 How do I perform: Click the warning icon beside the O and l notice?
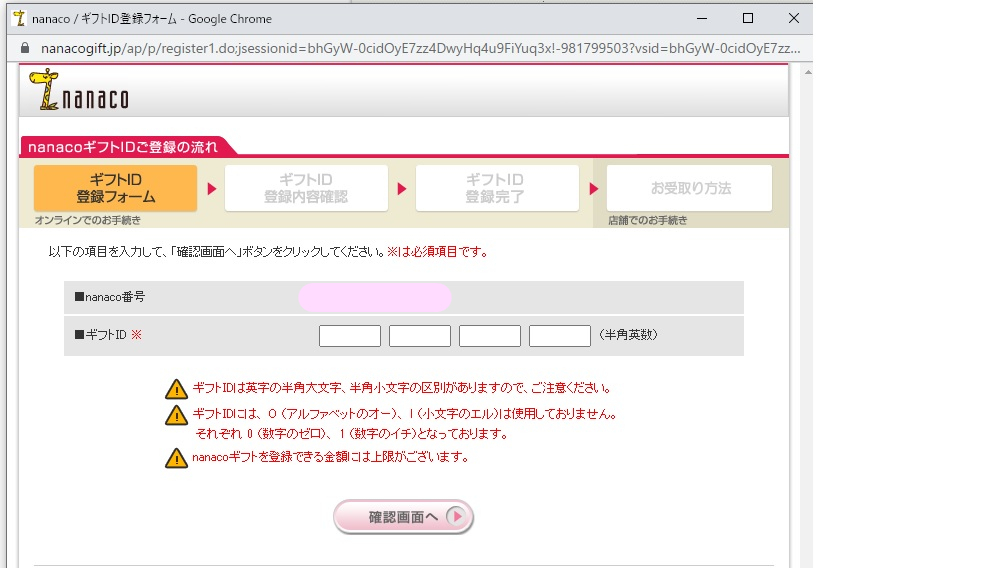pos(176,414)
